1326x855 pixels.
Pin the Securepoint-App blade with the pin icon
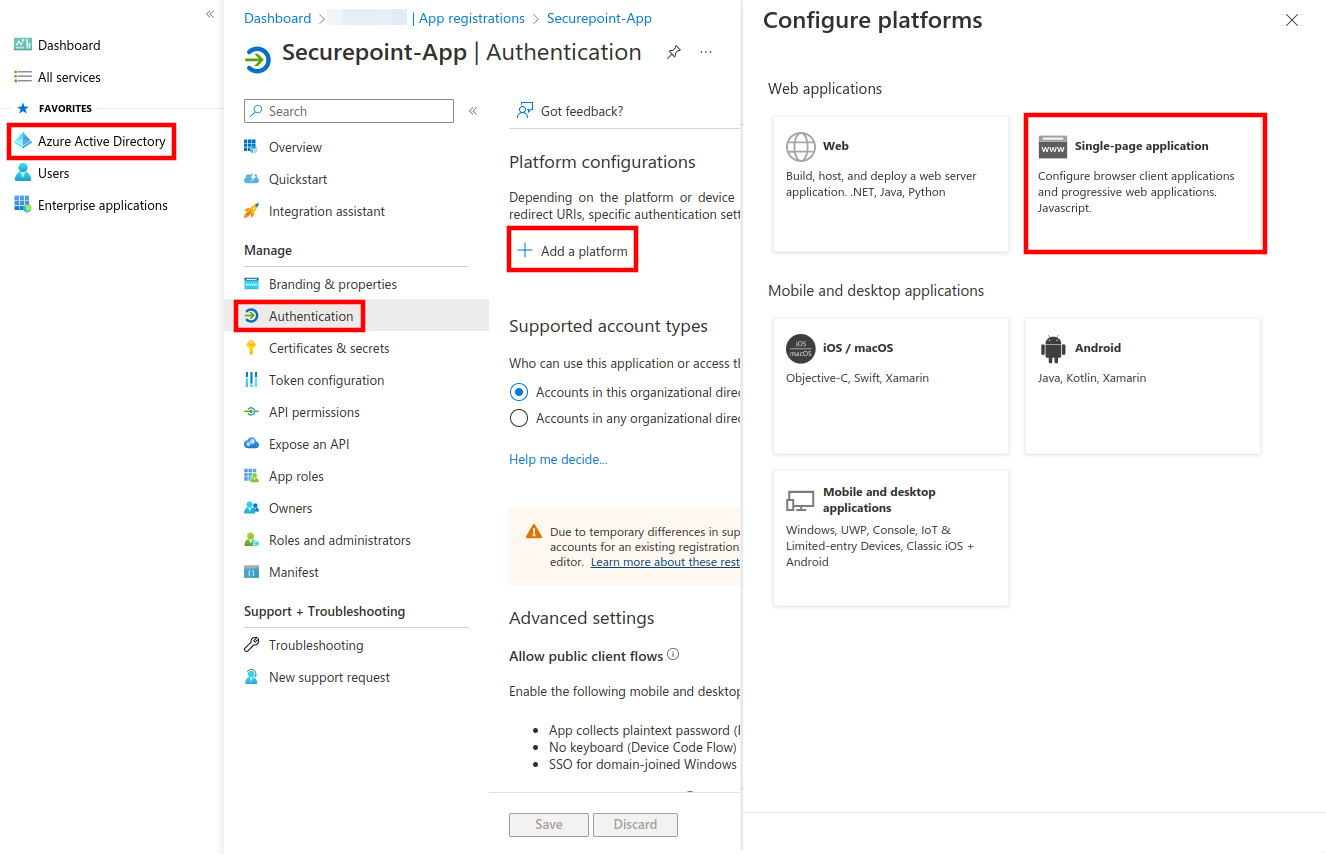[x=674, y=52]
